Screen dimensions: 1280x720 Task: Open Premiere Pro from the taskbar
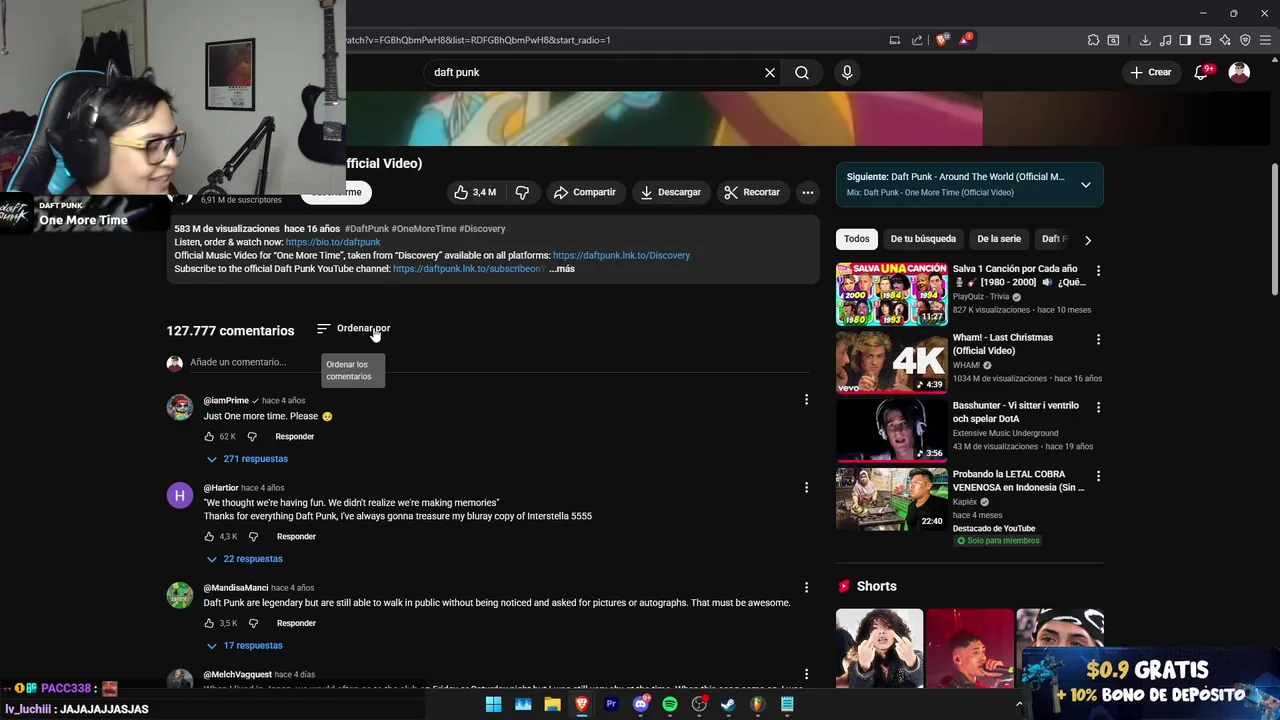pos(611,704)
